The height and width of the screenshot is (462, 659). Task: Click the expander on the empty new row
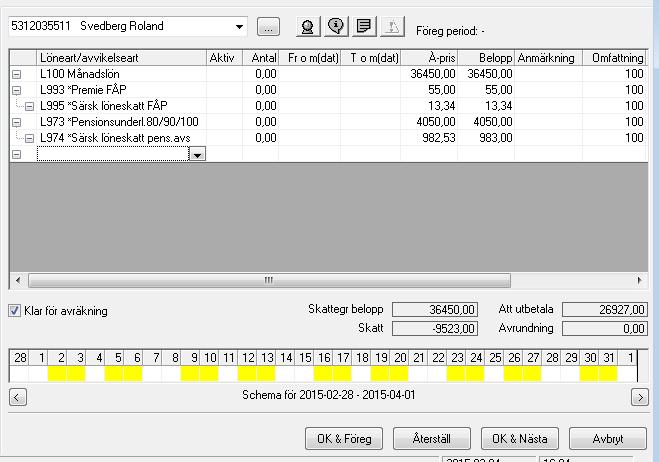[16, 154]
